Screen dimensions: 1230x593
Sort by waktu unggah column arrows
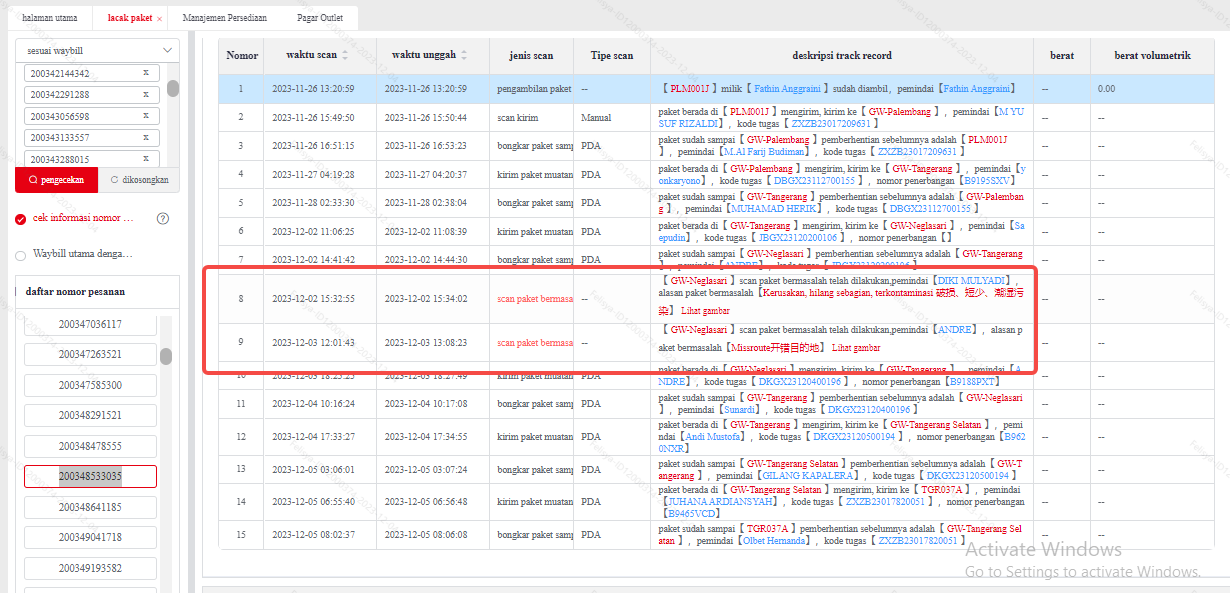pos(463,55)
